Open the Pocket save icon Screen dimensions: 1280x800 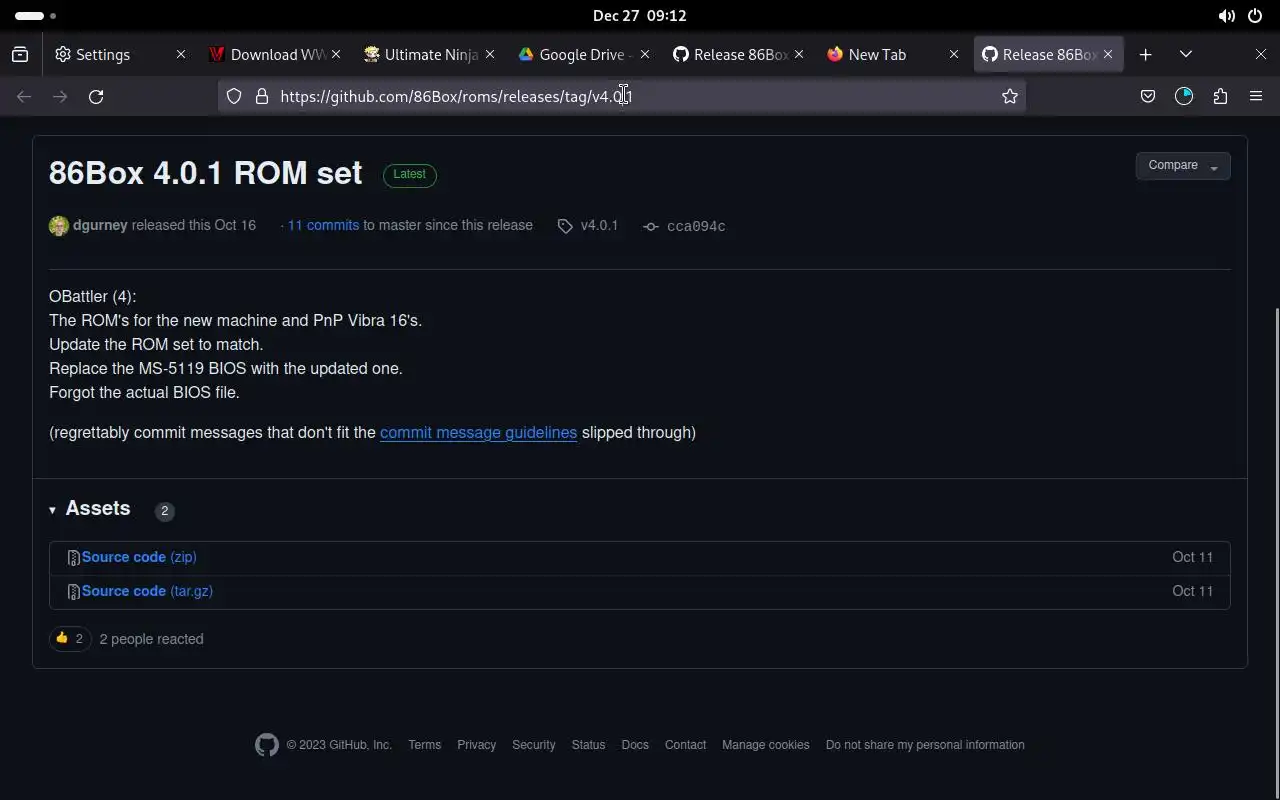(x=1148, y=96)
